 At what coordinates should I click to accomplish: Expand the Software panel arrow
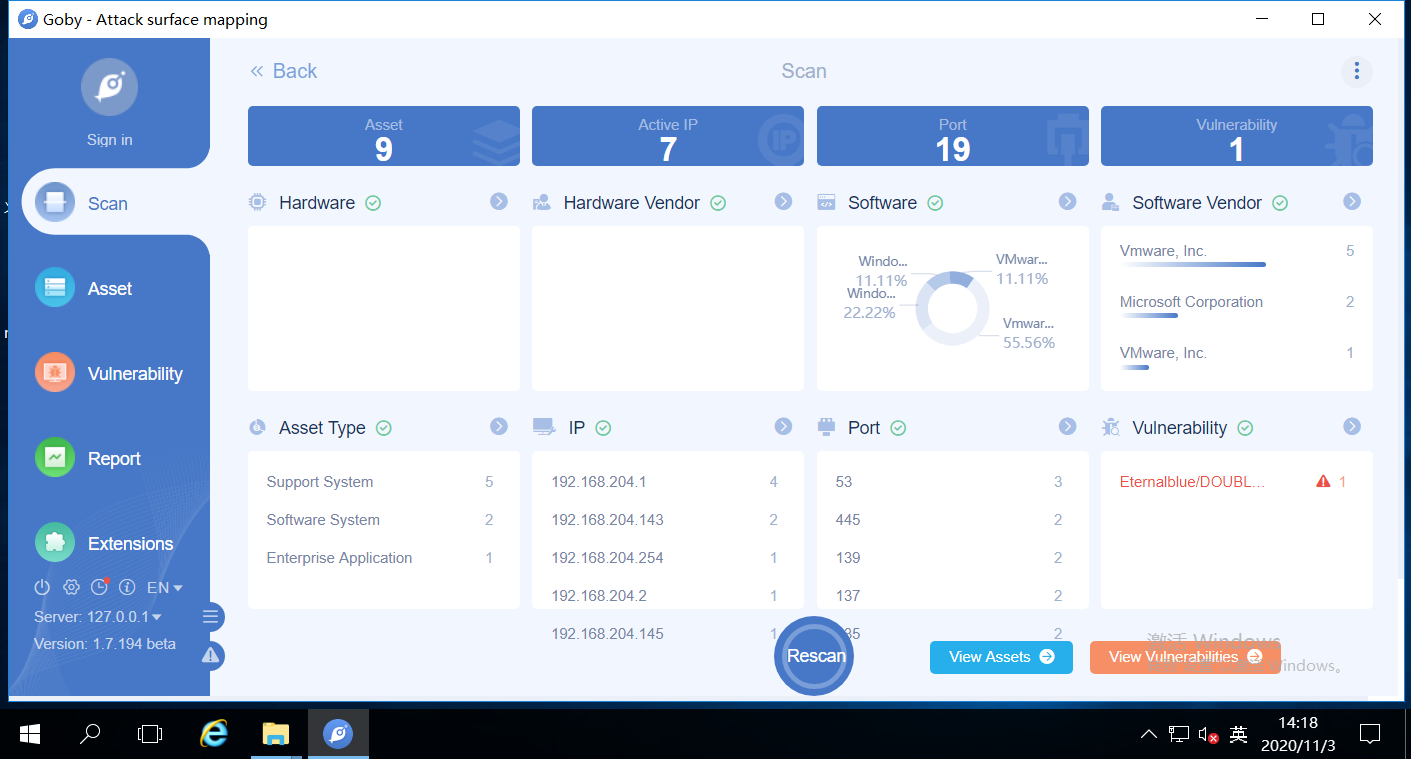coord(1067,202)
